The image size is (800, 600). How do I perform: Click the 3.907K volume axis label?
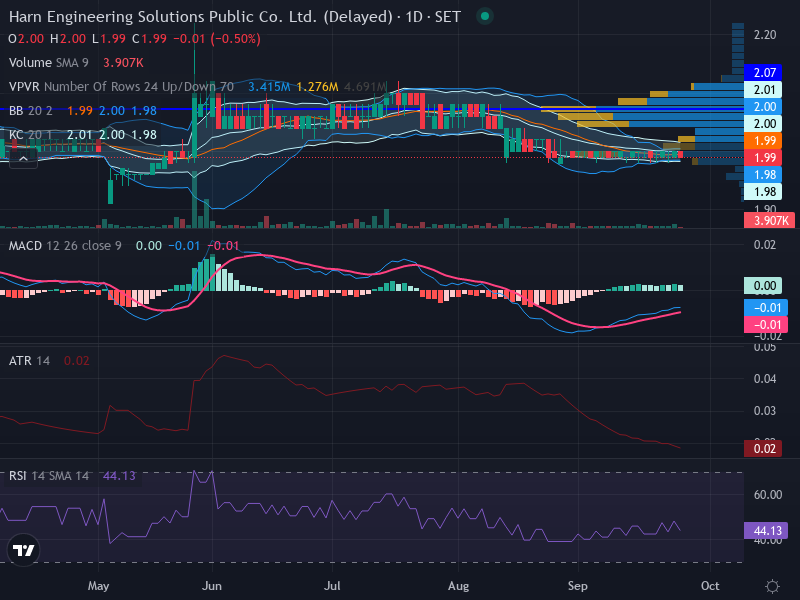point(769,220)
